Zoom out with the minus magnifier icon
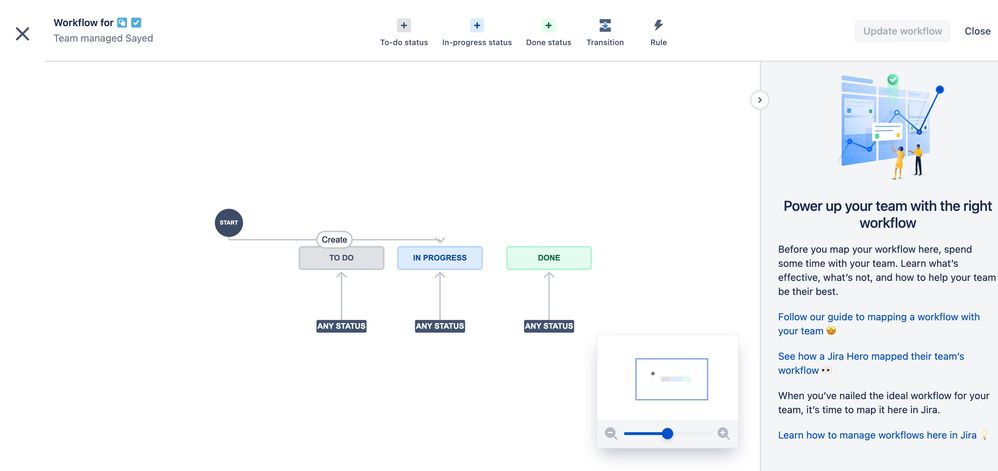Viewport: 998px width, 471px height. click(611, 433)
